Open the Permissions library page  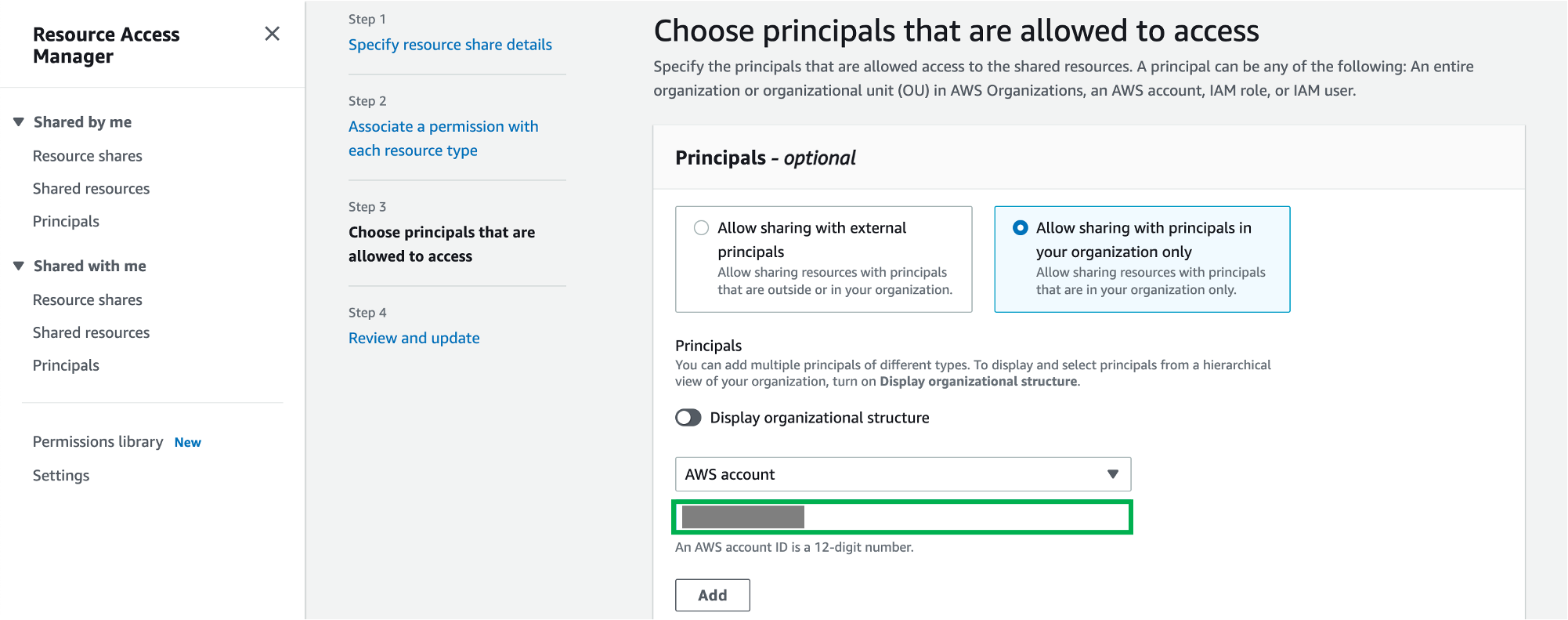(98, 442)
